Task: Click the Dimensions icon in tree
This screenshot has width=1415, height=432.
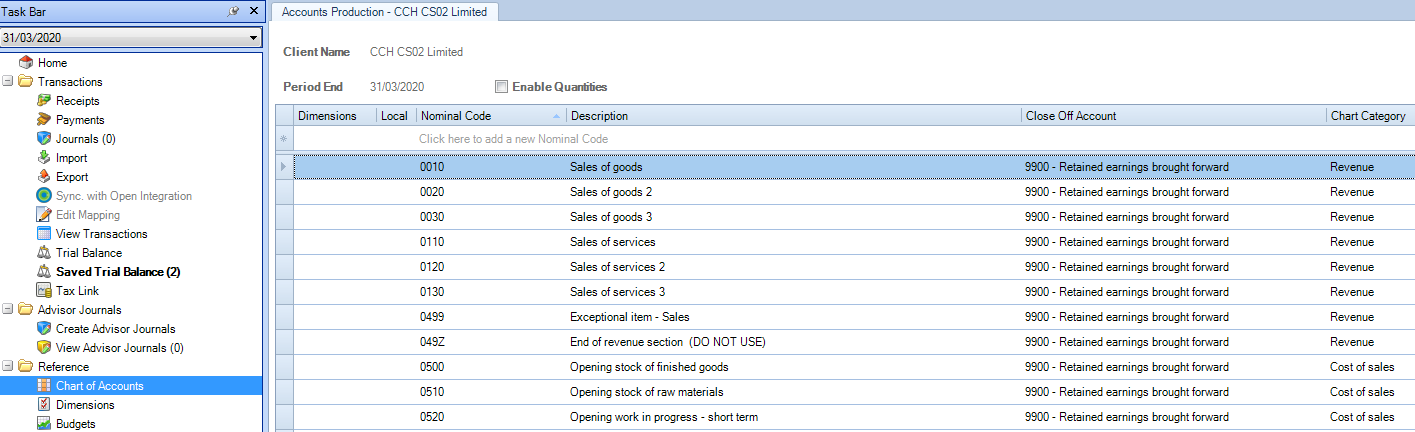Action: point(44,405)
